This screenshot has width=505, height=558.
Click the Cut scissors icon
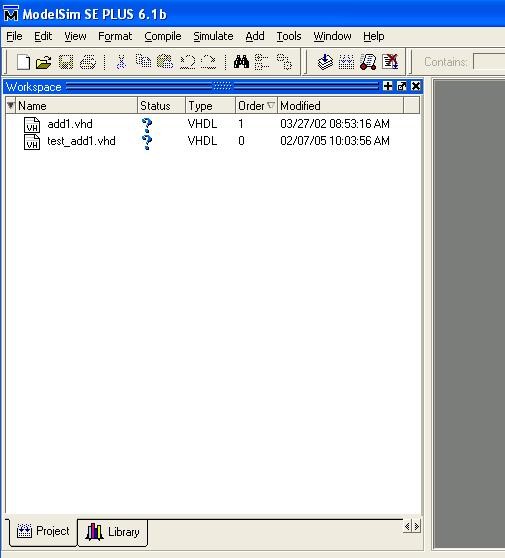tap(121, 62)
